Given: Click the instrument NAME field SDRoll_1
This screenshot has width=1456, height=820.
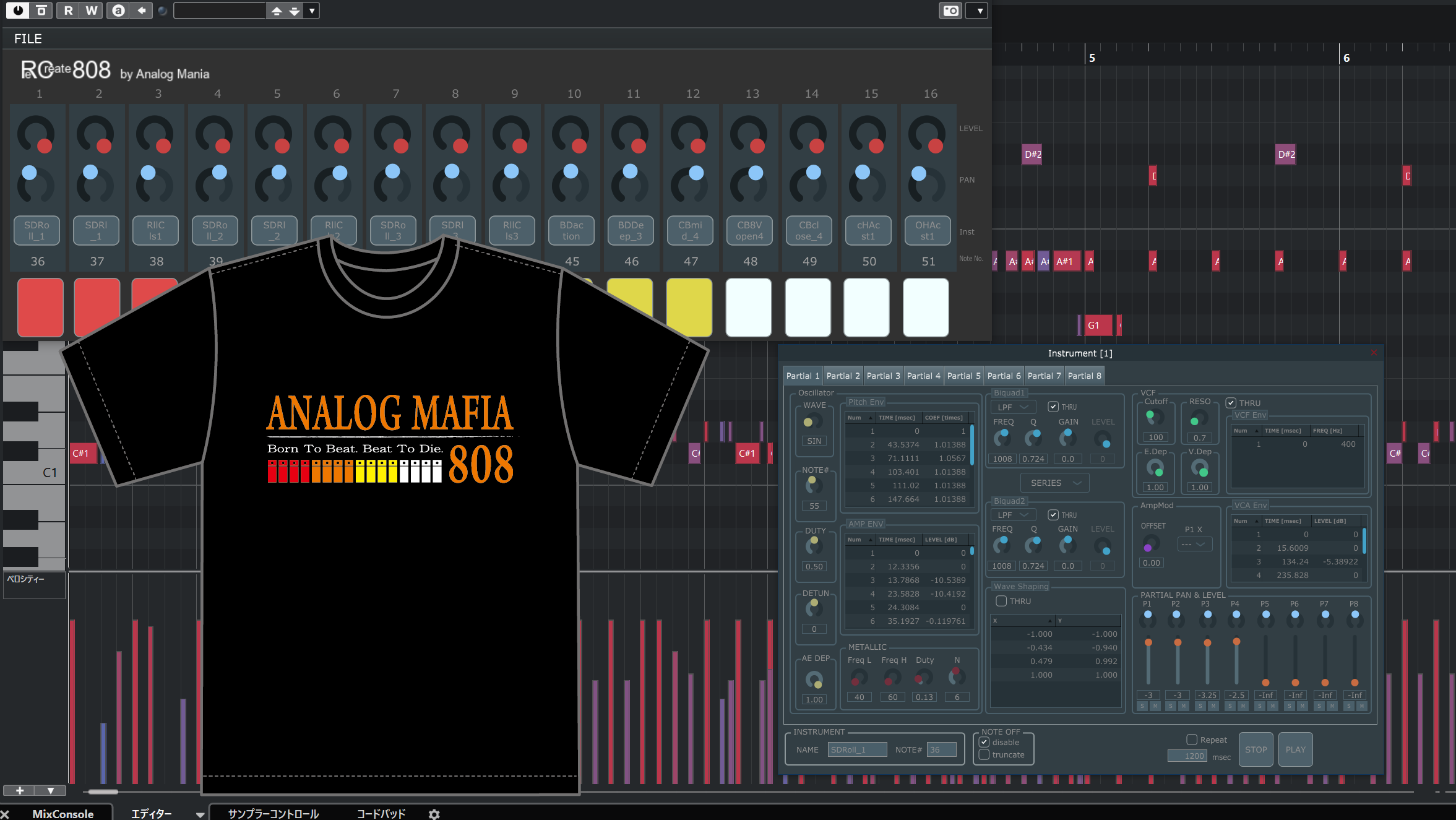Looking at the screenshot, I should click(857, 749).
